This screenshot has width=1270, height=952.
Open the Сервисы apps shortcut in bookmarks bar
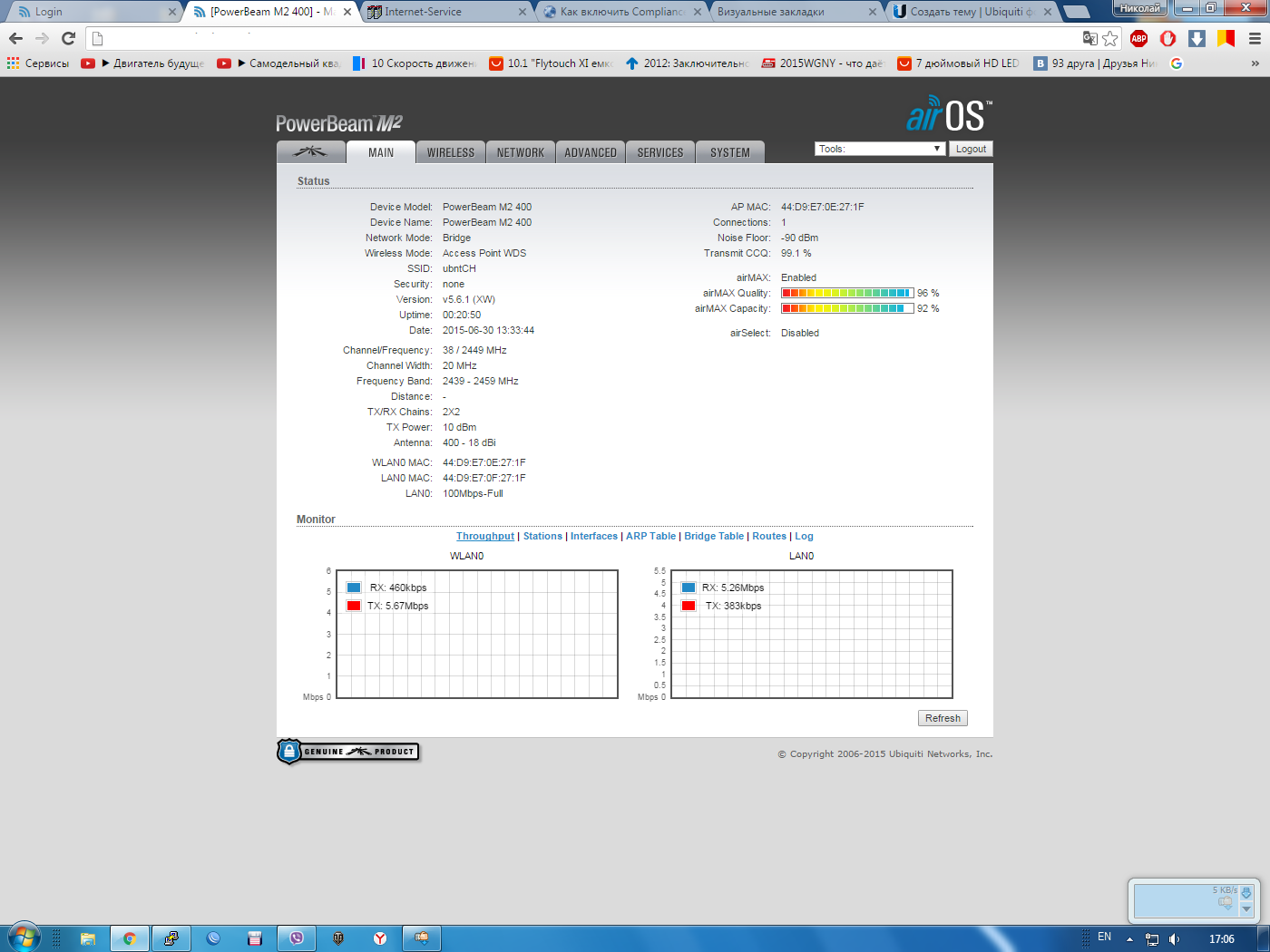(x=38, y=63)
